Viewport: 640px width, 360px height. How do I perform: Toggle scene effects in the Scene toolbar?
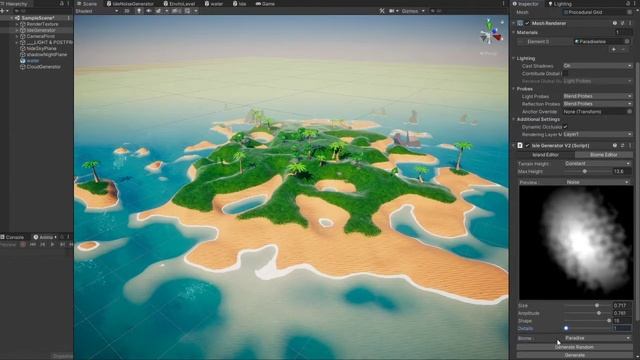click(x=158, y=11)
